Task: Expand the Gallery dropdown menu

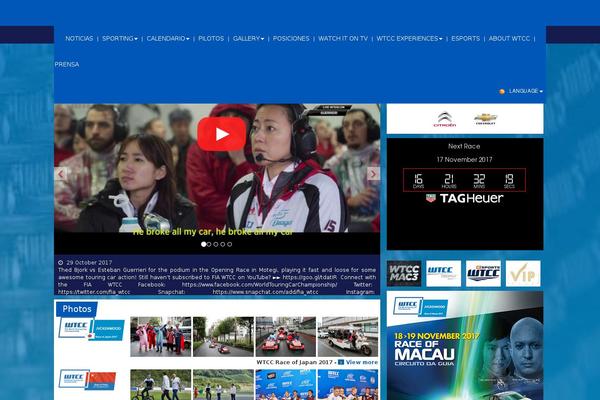Action: tap(248, 39)
